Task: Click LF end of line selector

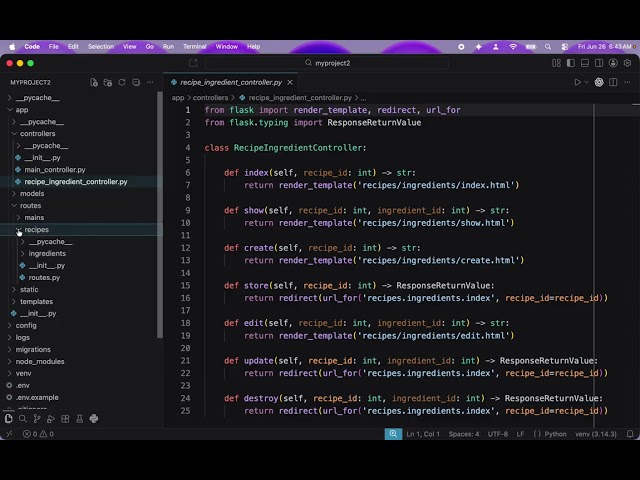Action: [x=520, y=434]
